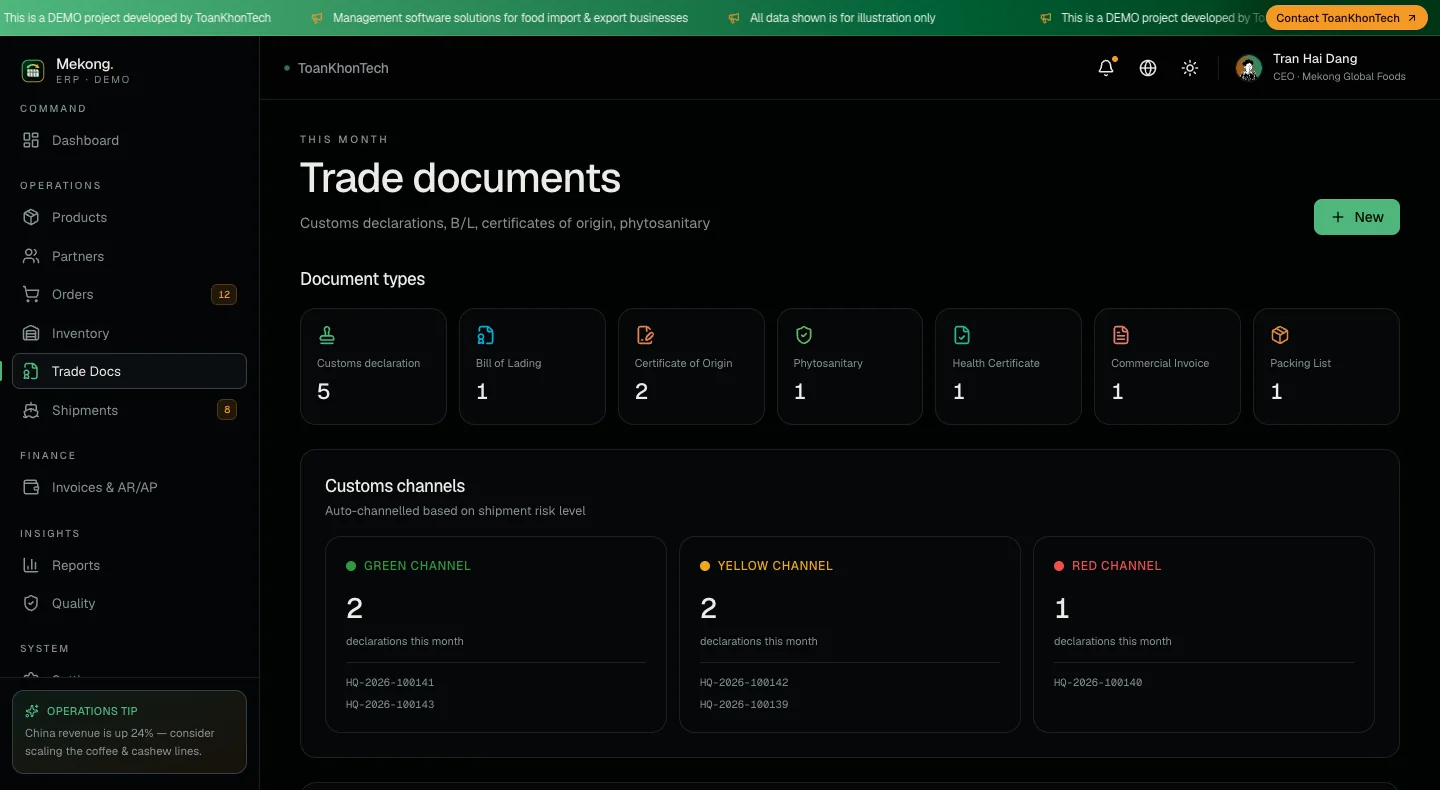The image size is (1440, 790).
Task: Click the Orders badge showing 12
Action: [224, 294]
